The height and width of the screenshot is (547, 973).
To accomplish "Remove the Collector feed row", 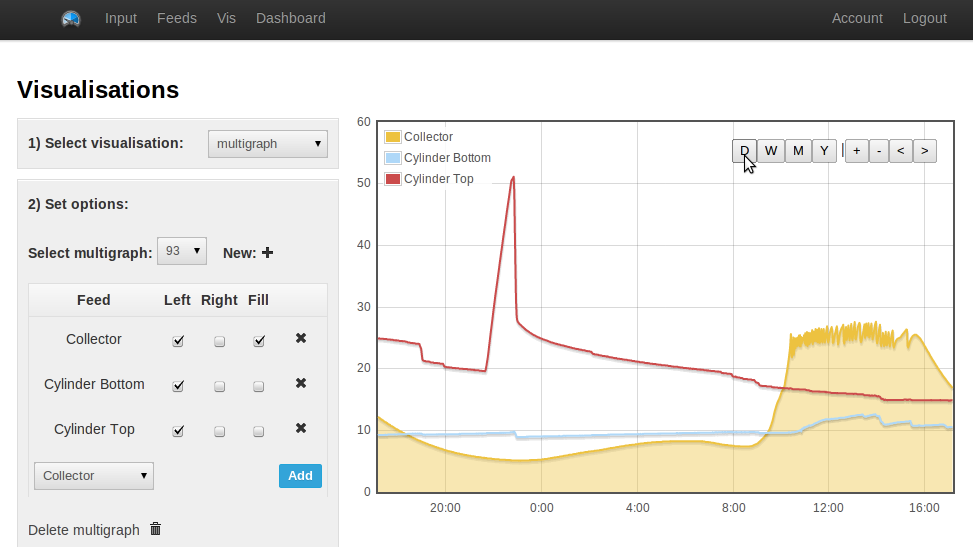I will tap(301, 338).
